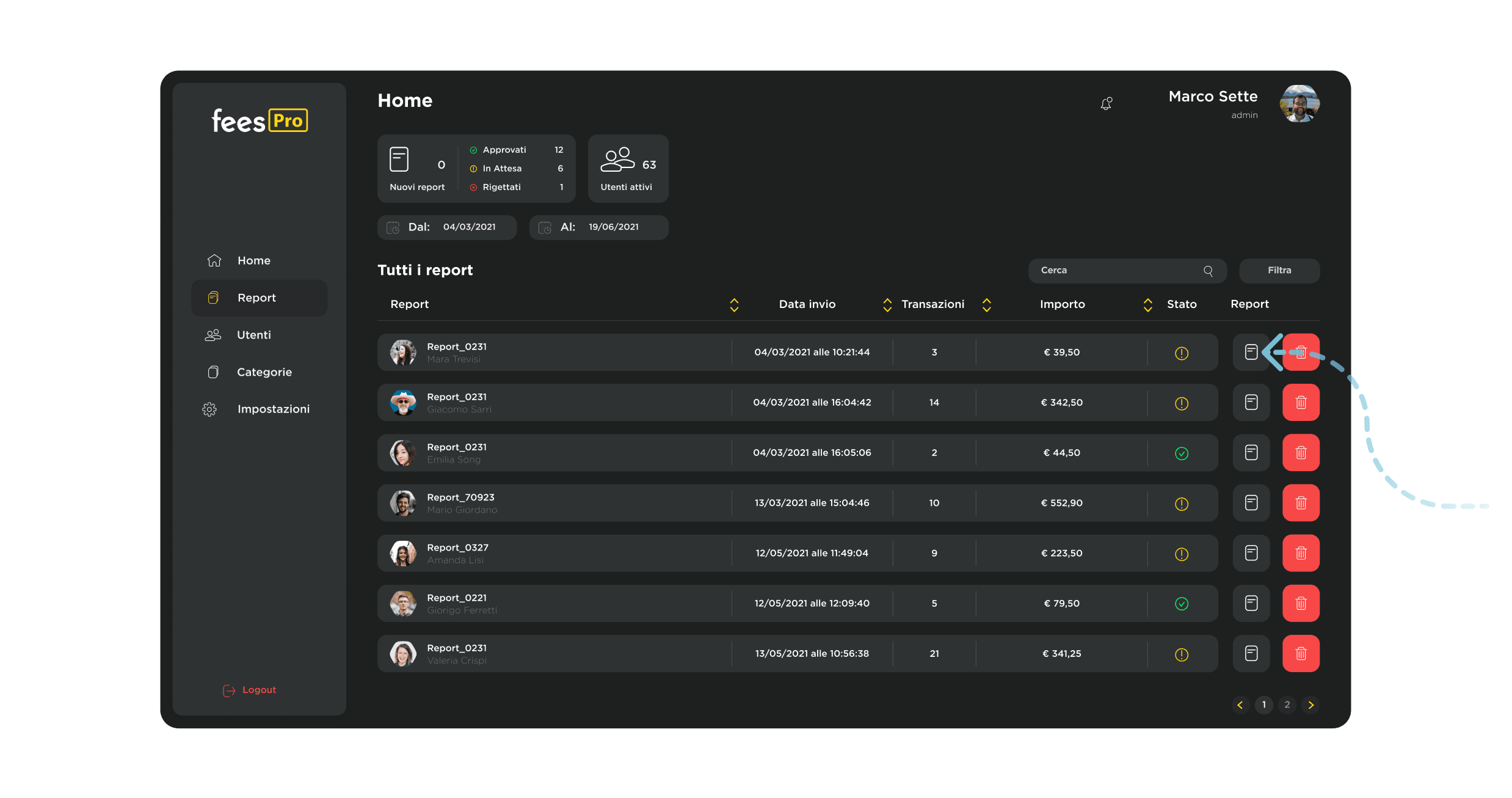This screenshot has height=798, width=1512.
Task: Open Emilia Song's report document
Action: click(x=1251, y=453)
